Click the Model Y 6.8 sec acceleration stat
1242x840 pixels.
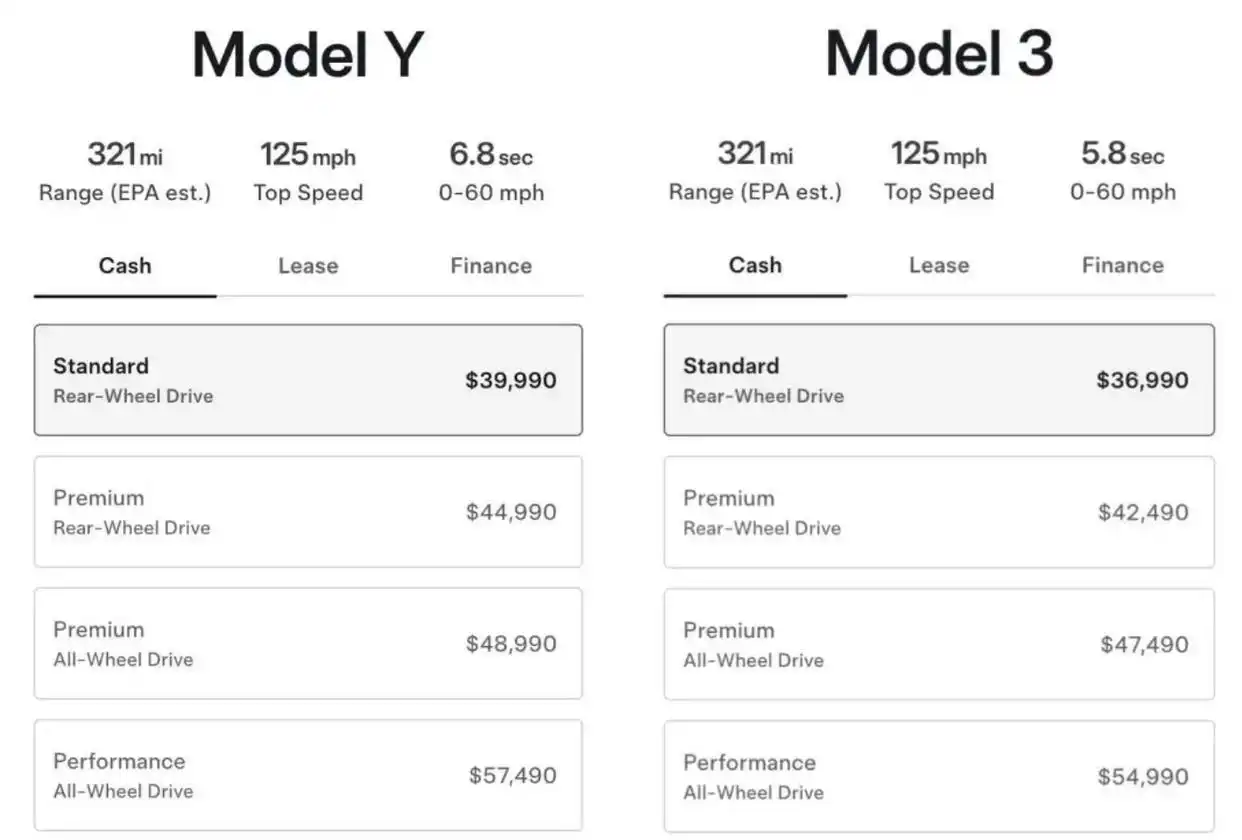coord(491,171)
